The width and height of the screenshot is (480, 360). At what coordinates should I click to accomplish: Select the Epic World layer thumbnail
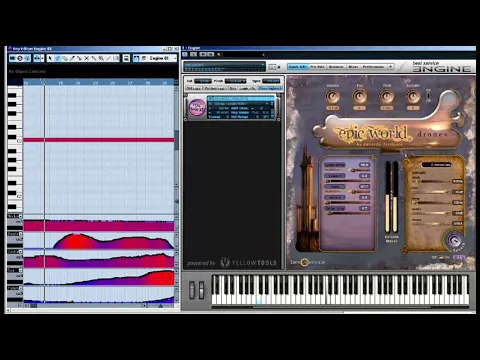(x=197, y=108)
